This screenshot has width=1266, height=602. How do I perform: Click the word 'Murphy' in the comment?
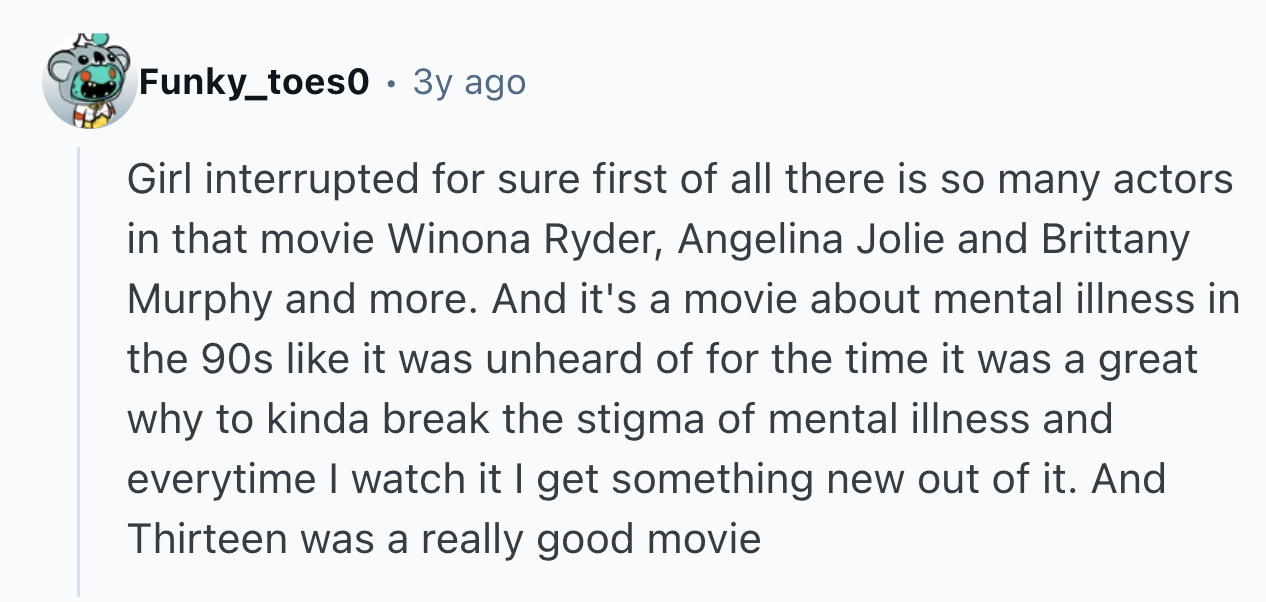tap(200, 300)
